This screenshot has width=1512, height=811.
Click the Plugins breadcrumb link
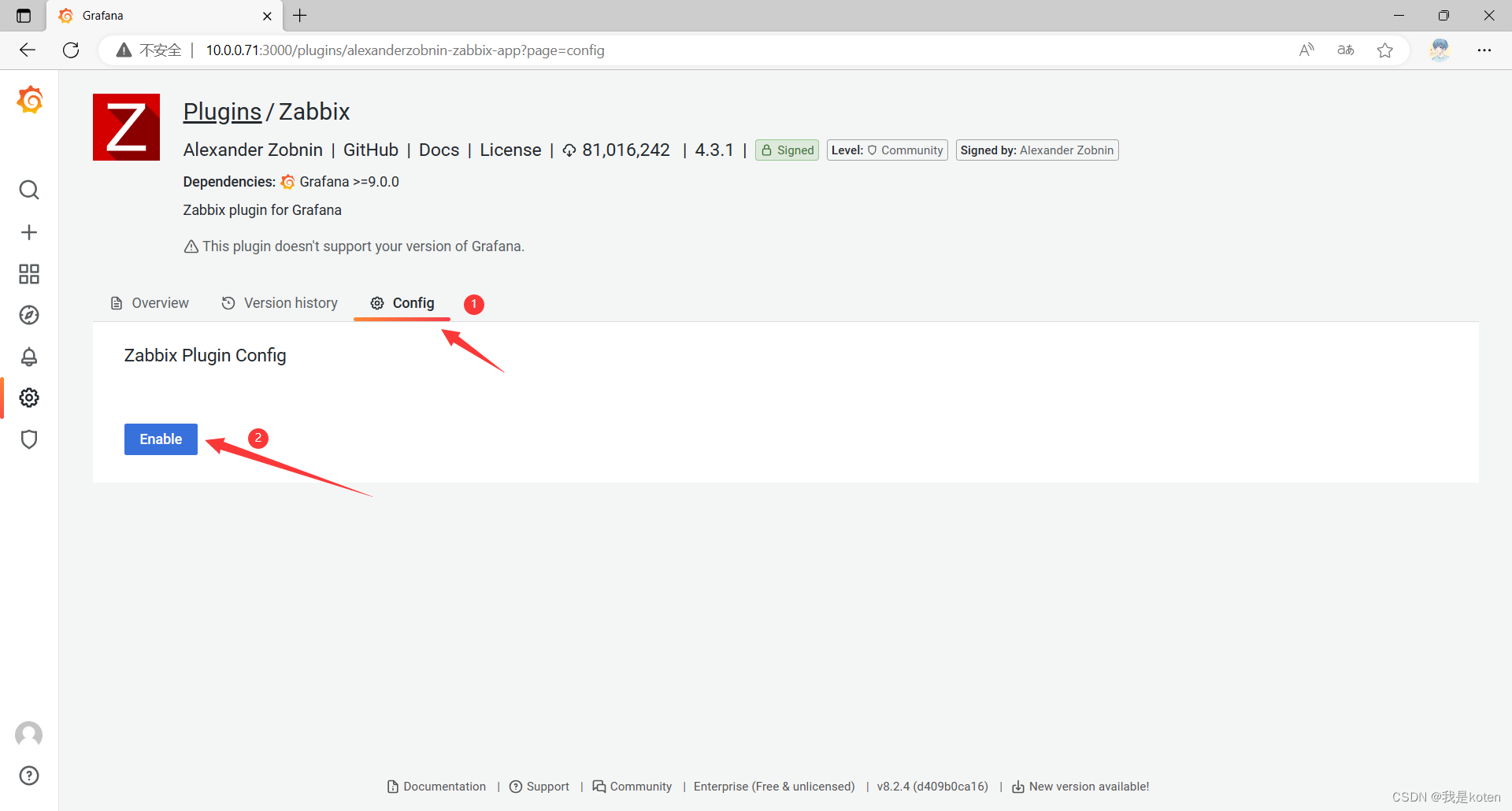222,112
